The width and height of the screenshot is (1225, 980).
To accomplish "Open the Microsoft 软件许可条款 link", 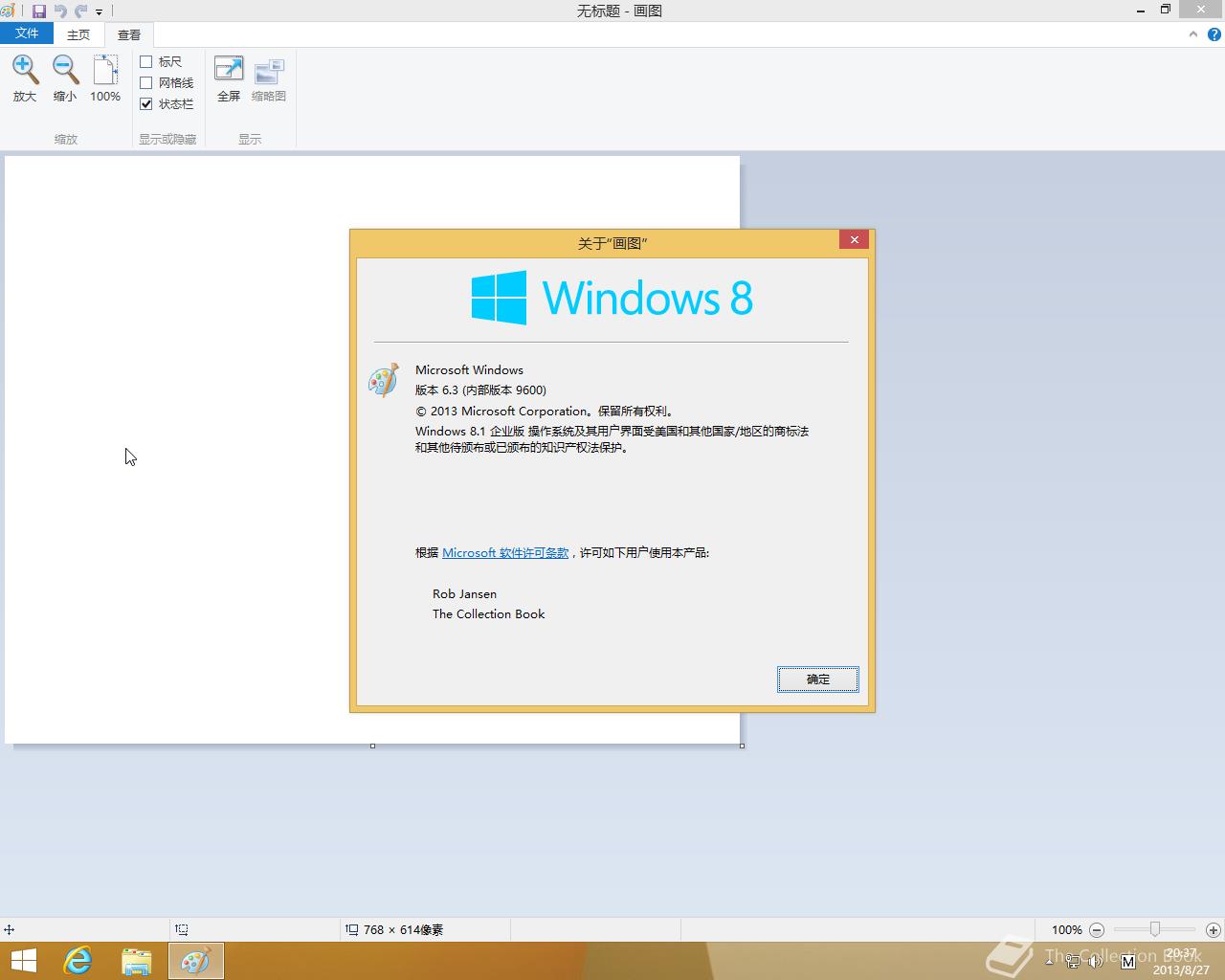I will (x=505, y=553).
